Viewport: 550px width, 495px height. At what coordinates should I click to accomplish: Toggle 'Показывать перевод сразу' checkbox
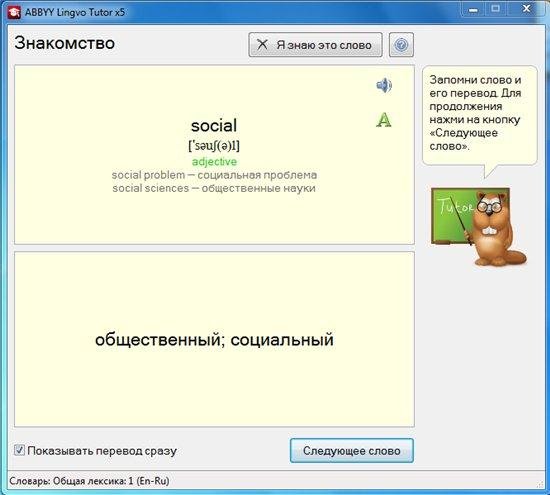click(x=19, y=450)
